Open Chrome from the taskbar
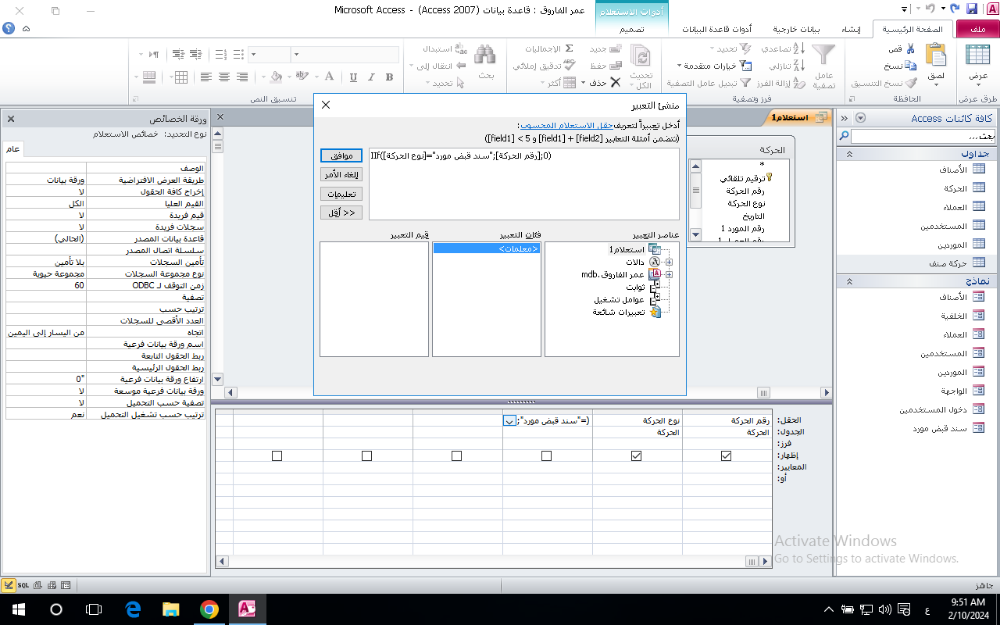This screenshot has width=1000, height=625. [209, 609]
